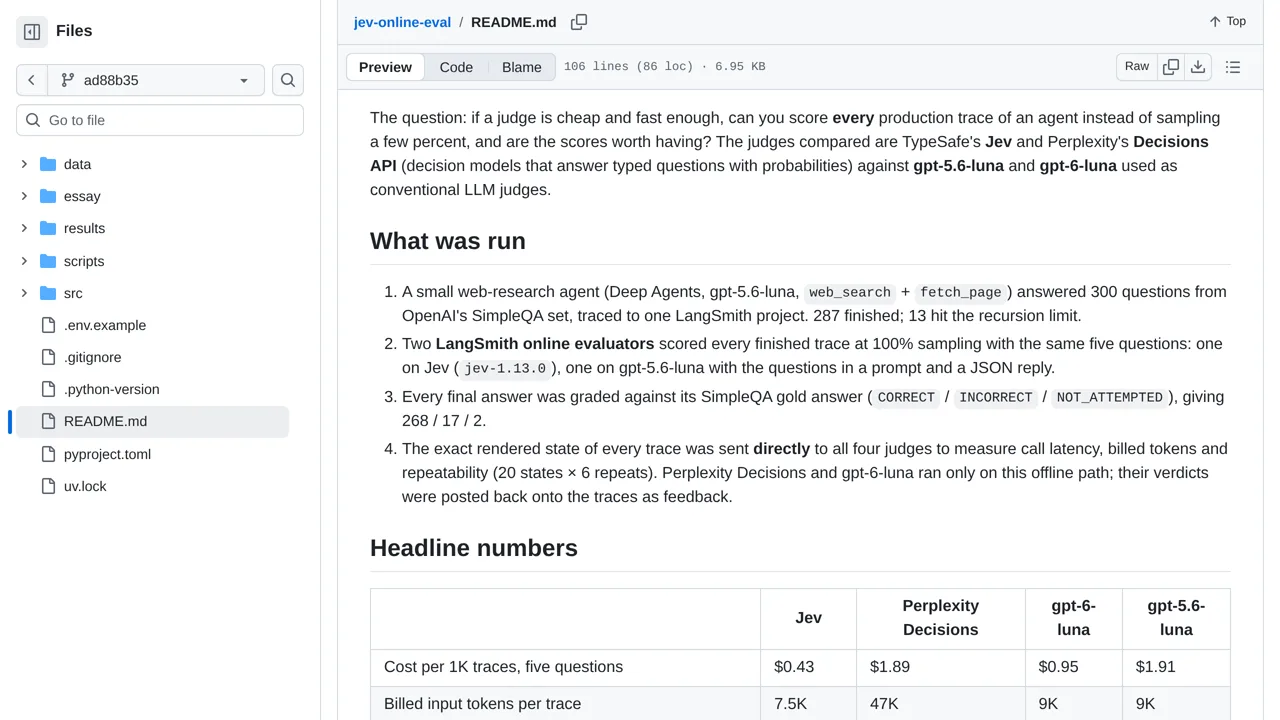The image size is (1280, 720).
Task: Open the outline list icon
Action: [x=1233, y=67]
